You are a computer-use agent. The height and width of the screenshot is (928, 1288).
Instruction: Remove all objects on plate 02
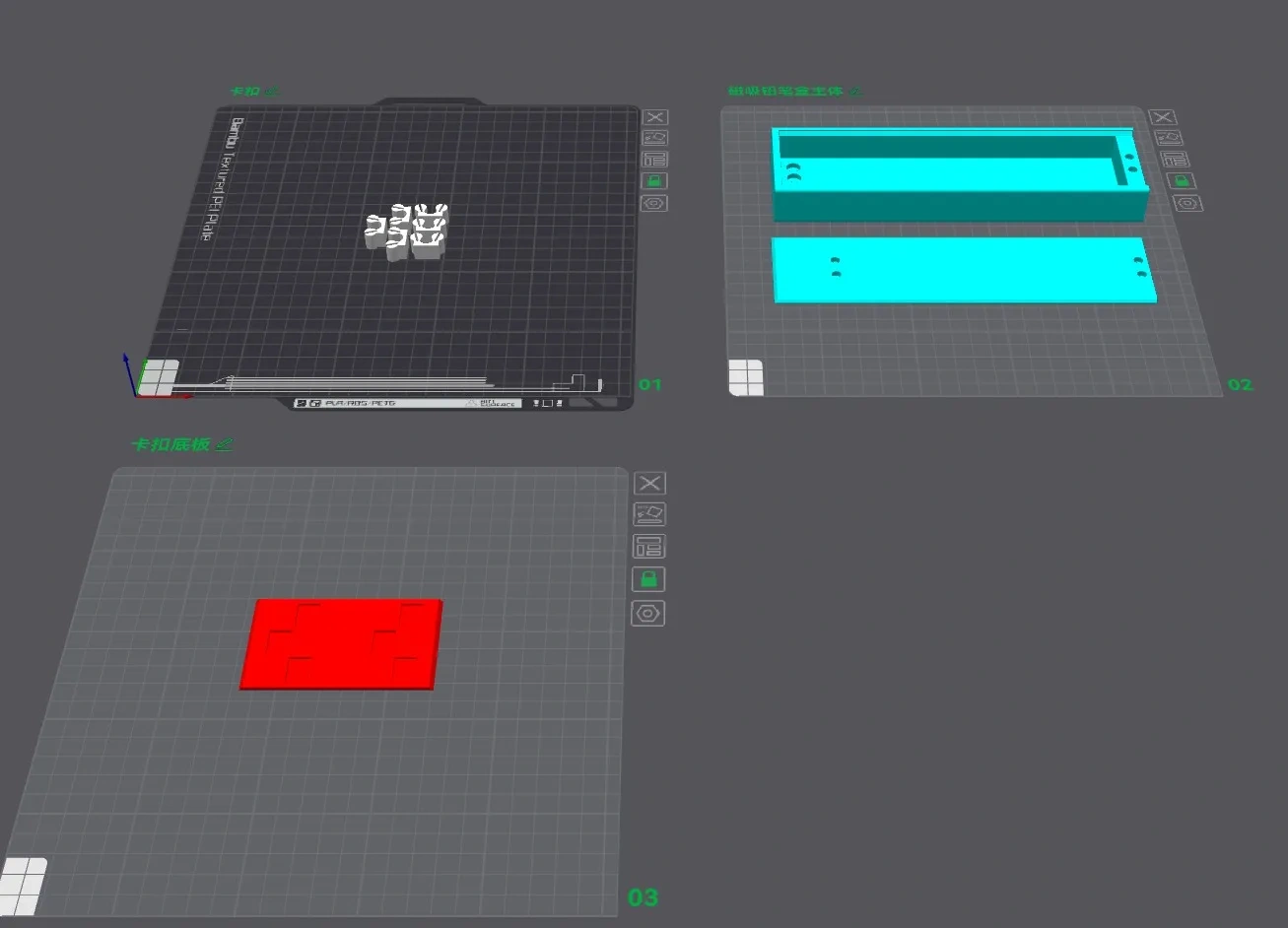click(1163, 117)
